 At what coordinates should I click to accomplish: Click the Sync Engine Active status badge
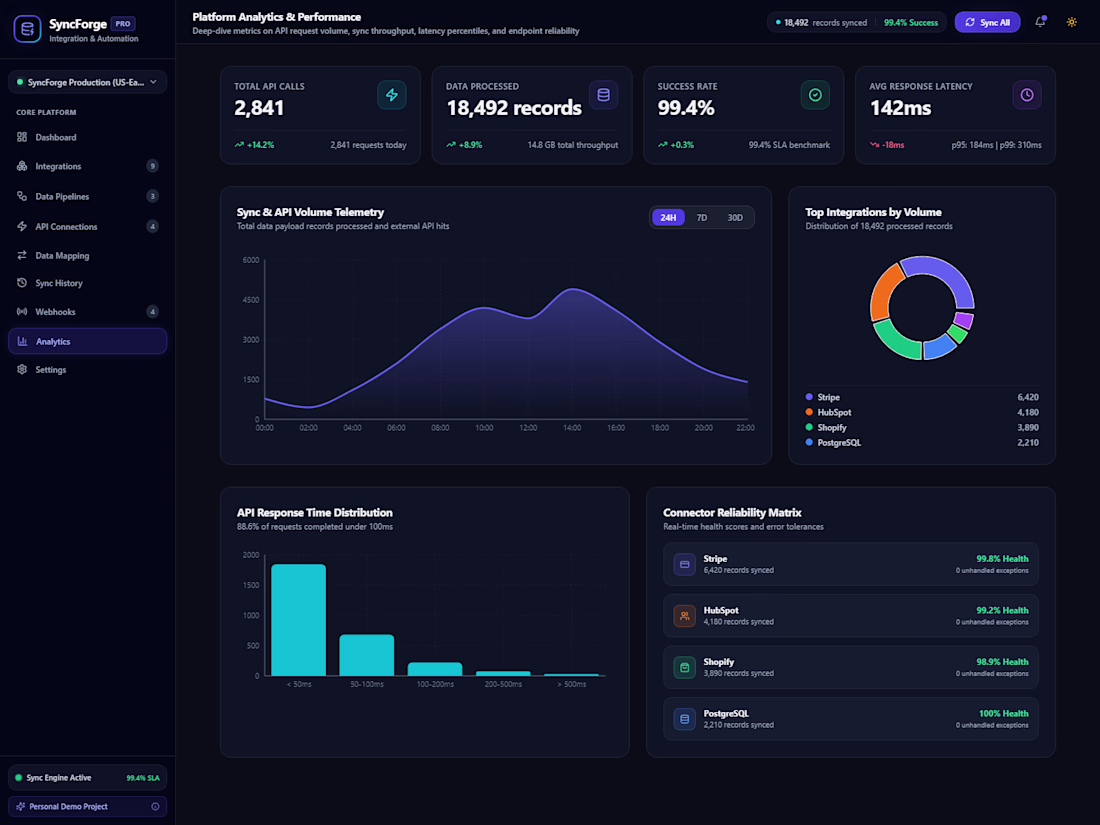click(x=88, y=778)
